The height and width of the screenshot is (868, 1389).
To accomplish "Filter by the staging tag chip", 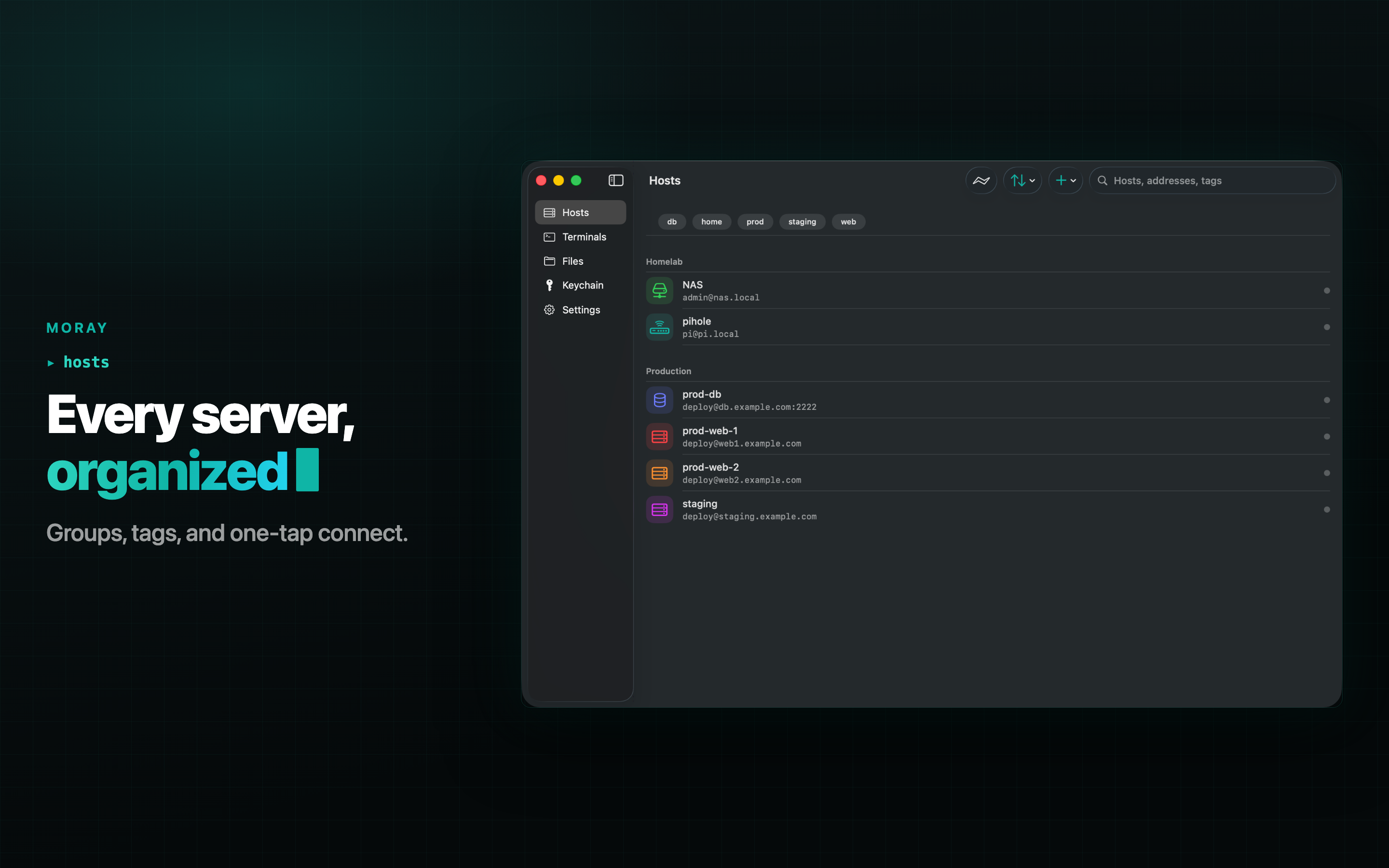I will coord(802,222).
